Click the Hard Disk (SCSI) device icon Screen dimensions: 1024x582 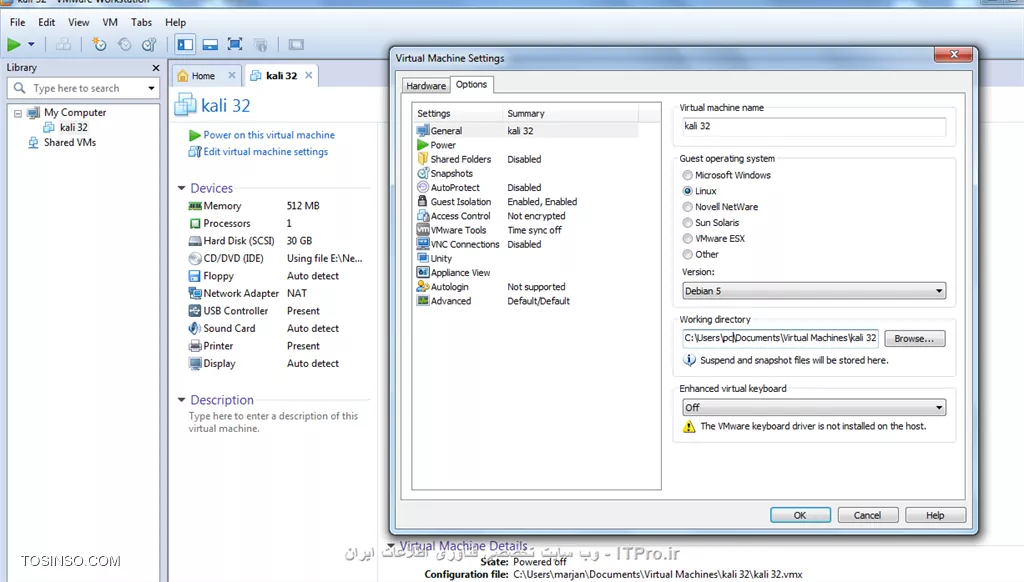(195, 241)
